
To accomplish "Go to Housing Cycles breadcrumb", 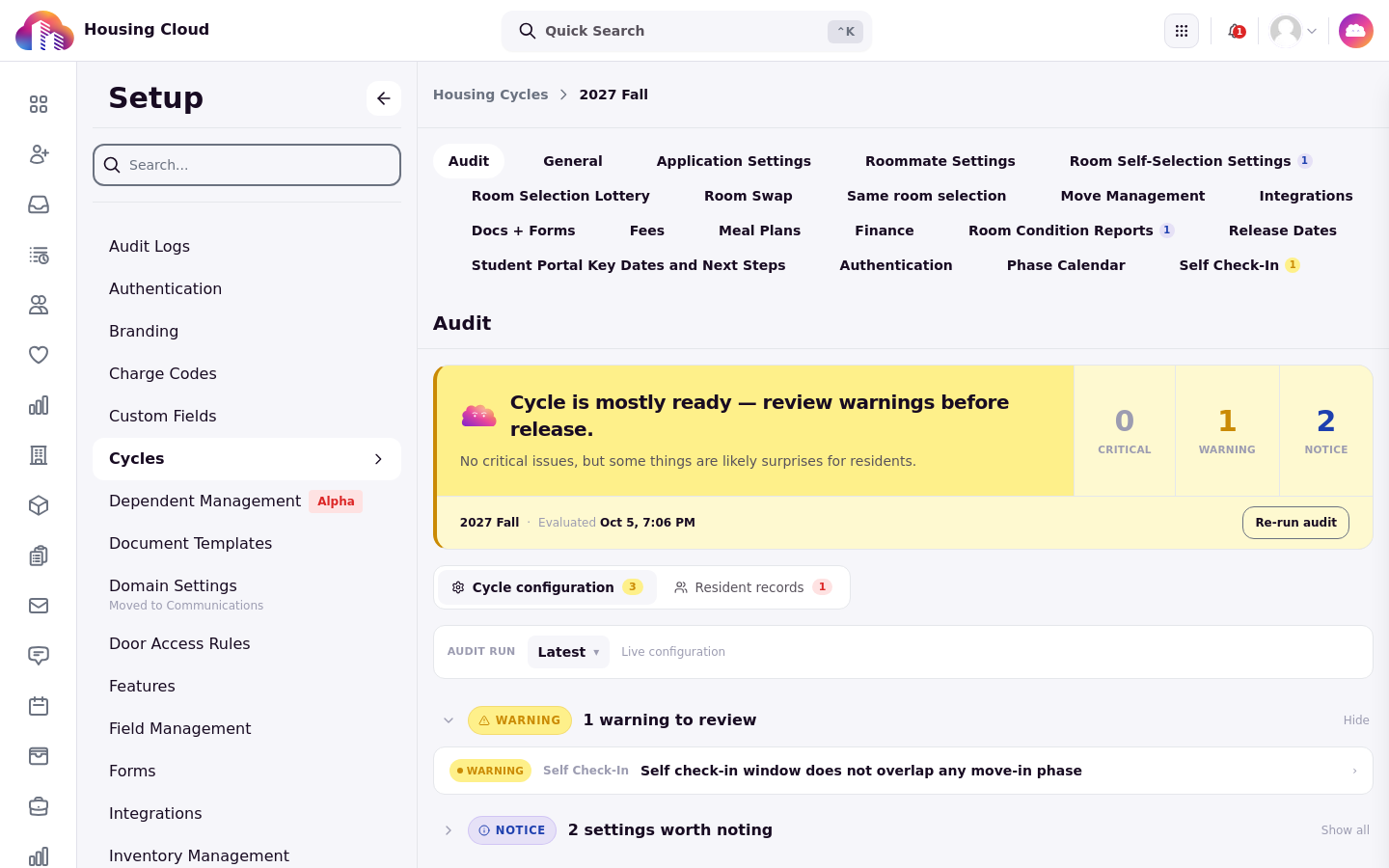I will (x=490, y=95).
